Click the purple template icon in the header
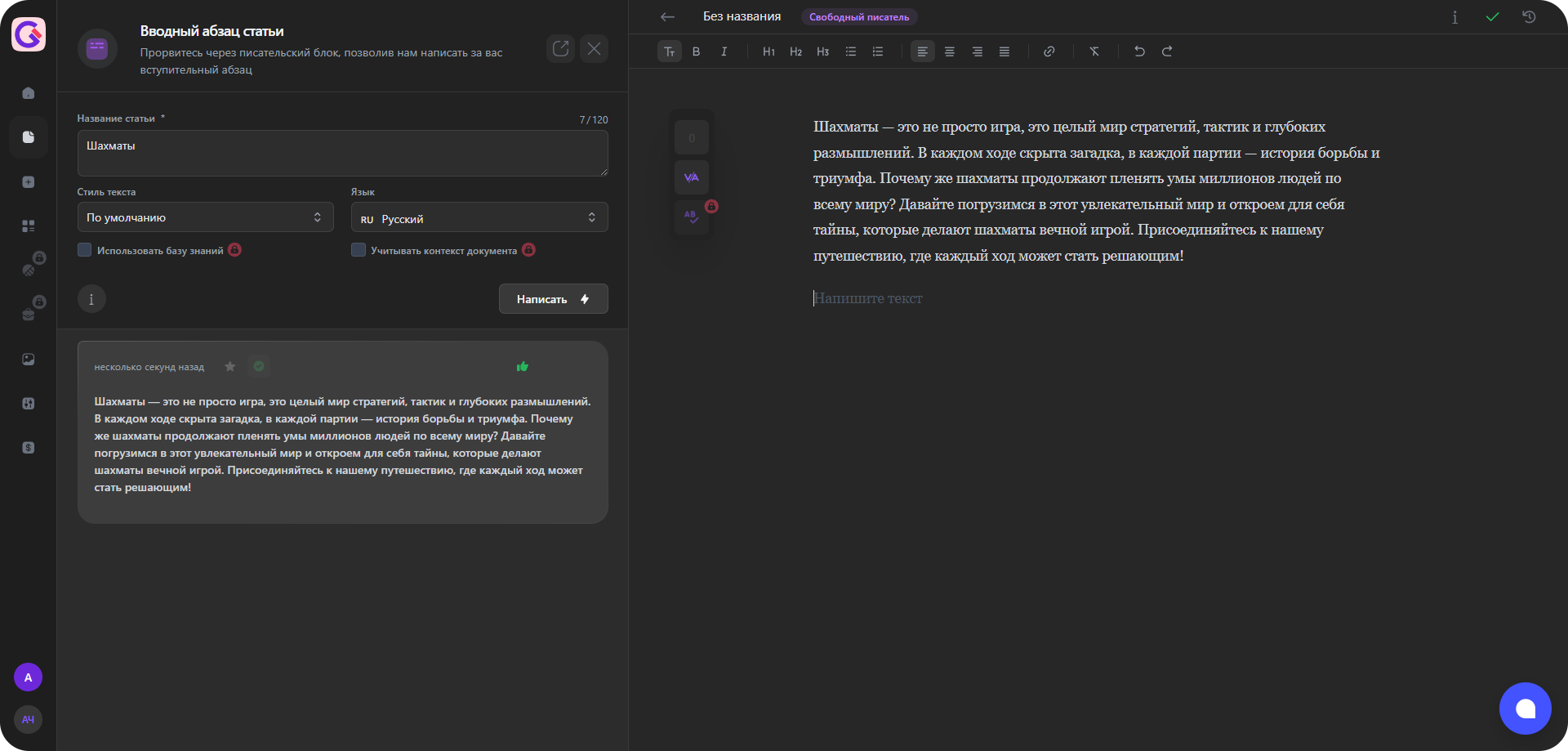The image size is (1568, 751). 97,49
